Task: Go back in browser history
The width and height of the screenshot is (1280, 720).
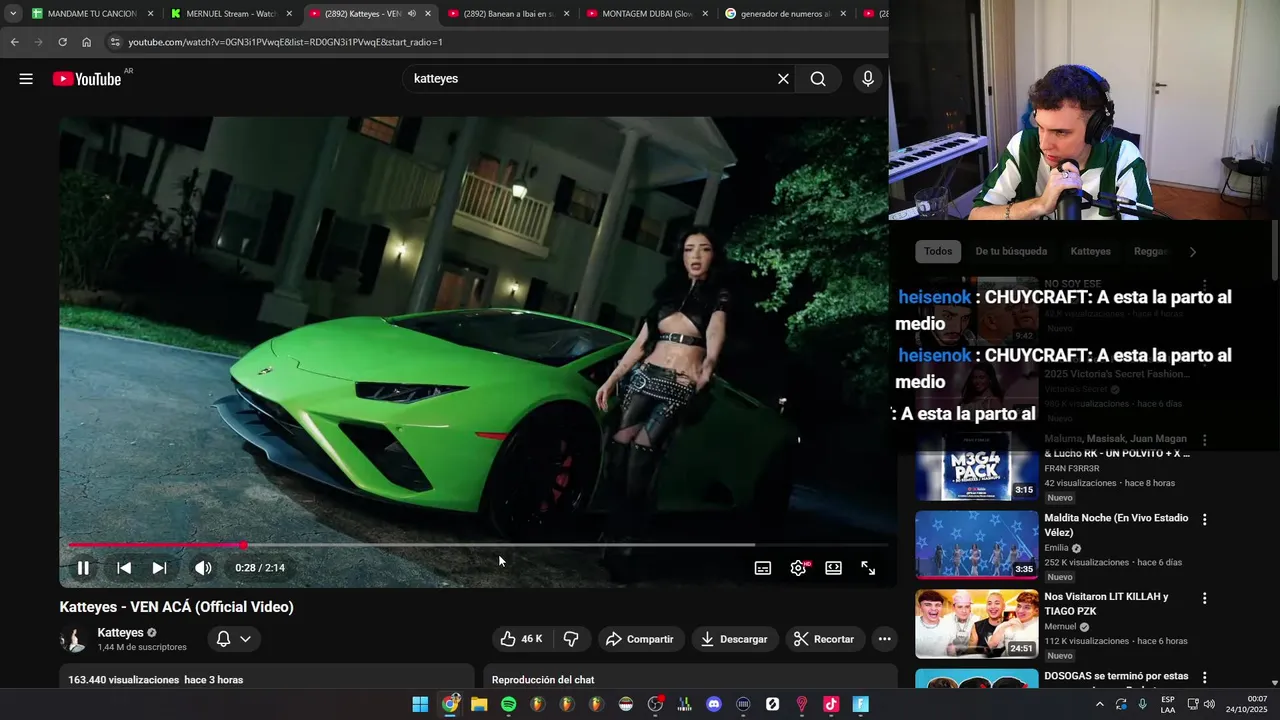Action: tap(14, 42)
